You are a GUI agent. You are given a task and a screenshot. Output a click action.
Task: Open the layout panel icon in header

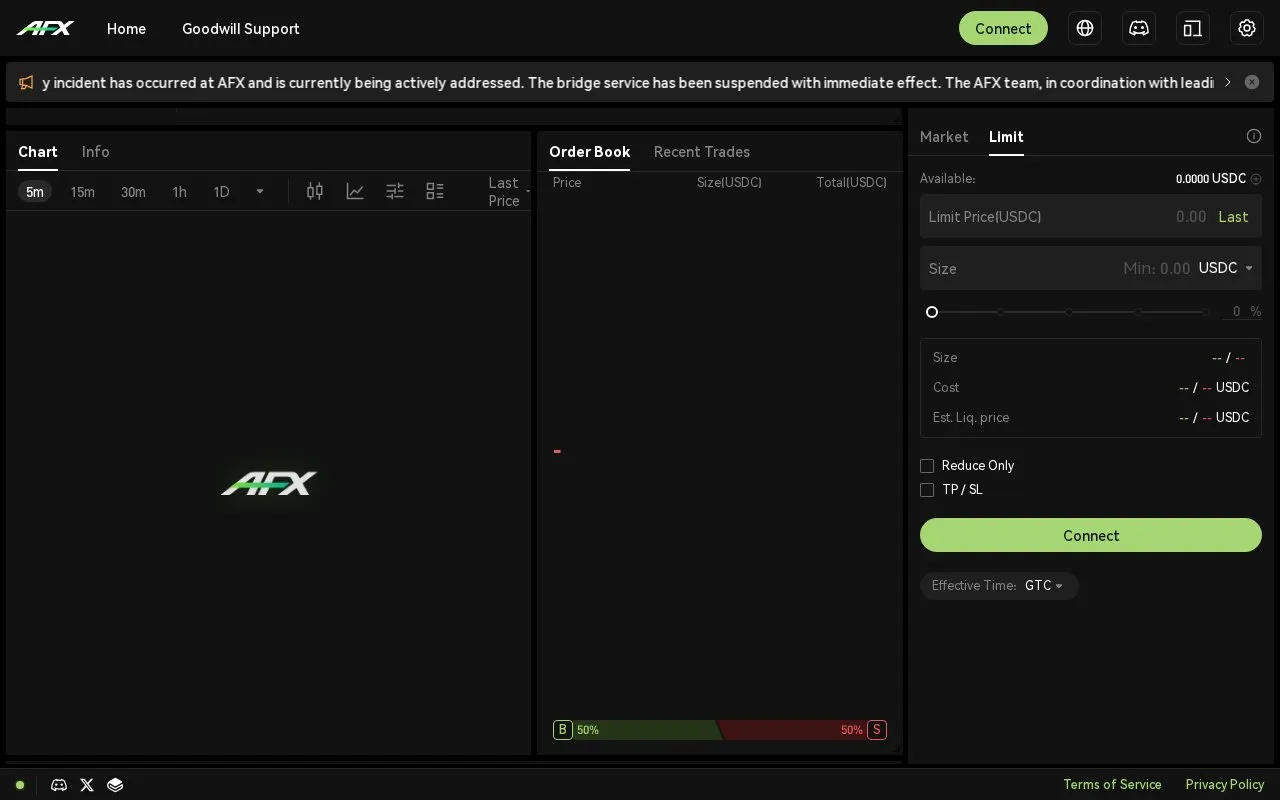click(x=1193, y=28)
